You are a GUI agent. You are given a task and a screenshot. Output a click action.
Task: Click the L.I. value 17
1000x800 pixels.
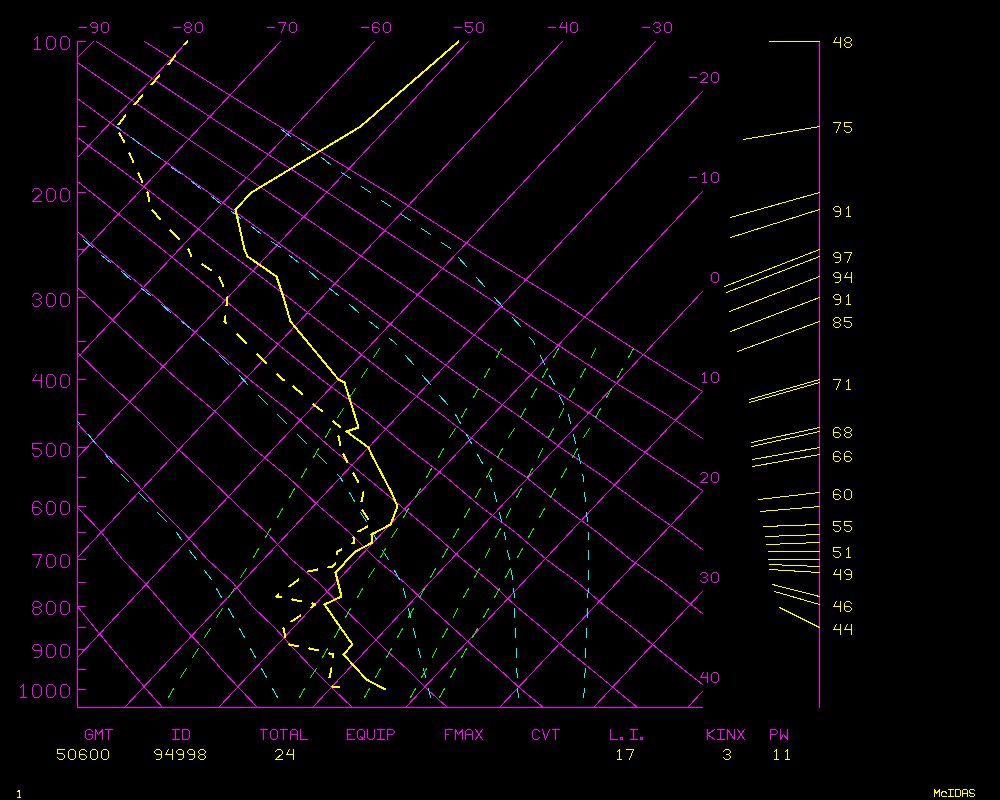point(625,755)
